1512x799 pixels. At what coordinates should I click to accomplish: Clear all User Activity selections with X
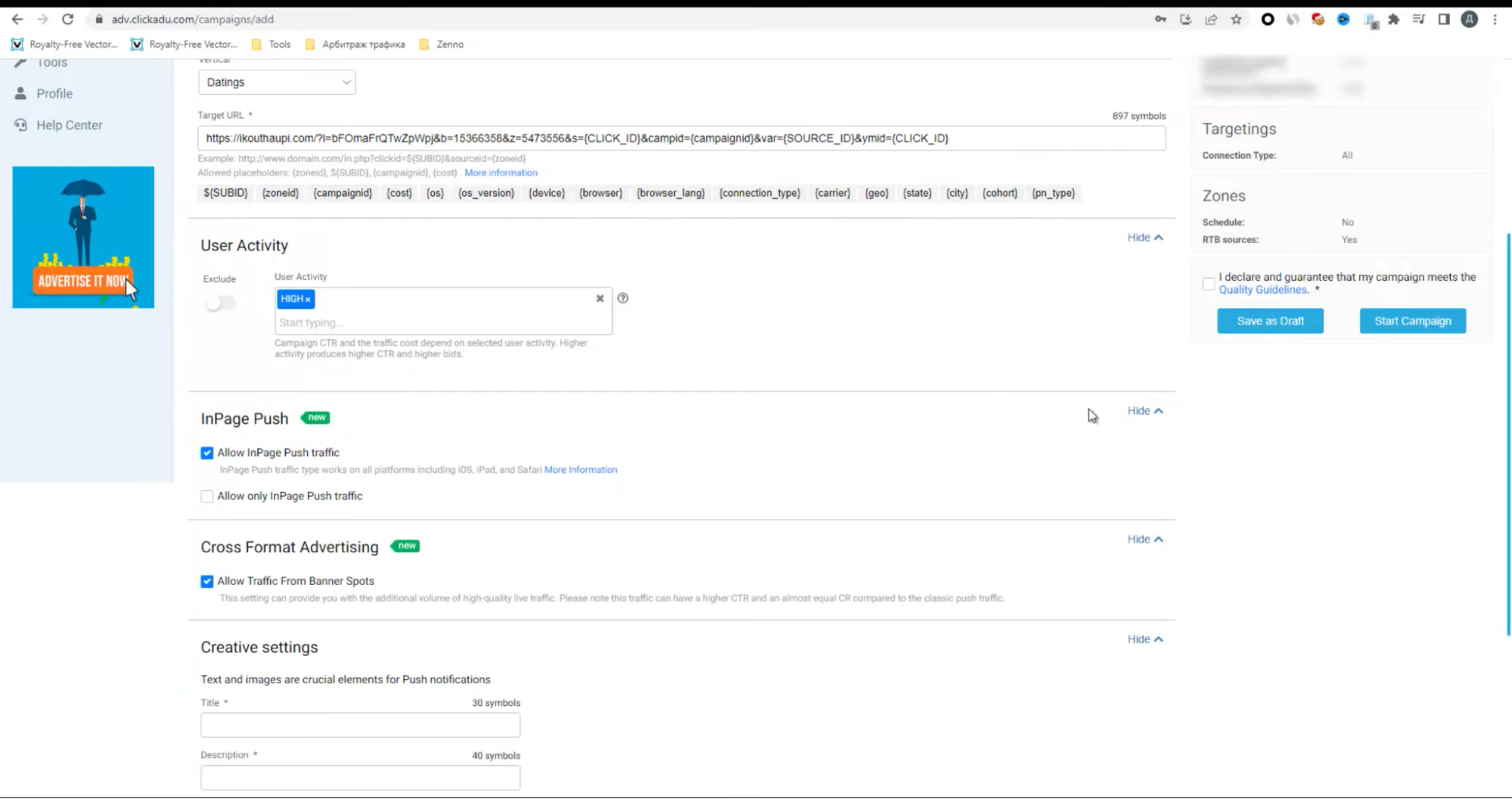[600, 298]
